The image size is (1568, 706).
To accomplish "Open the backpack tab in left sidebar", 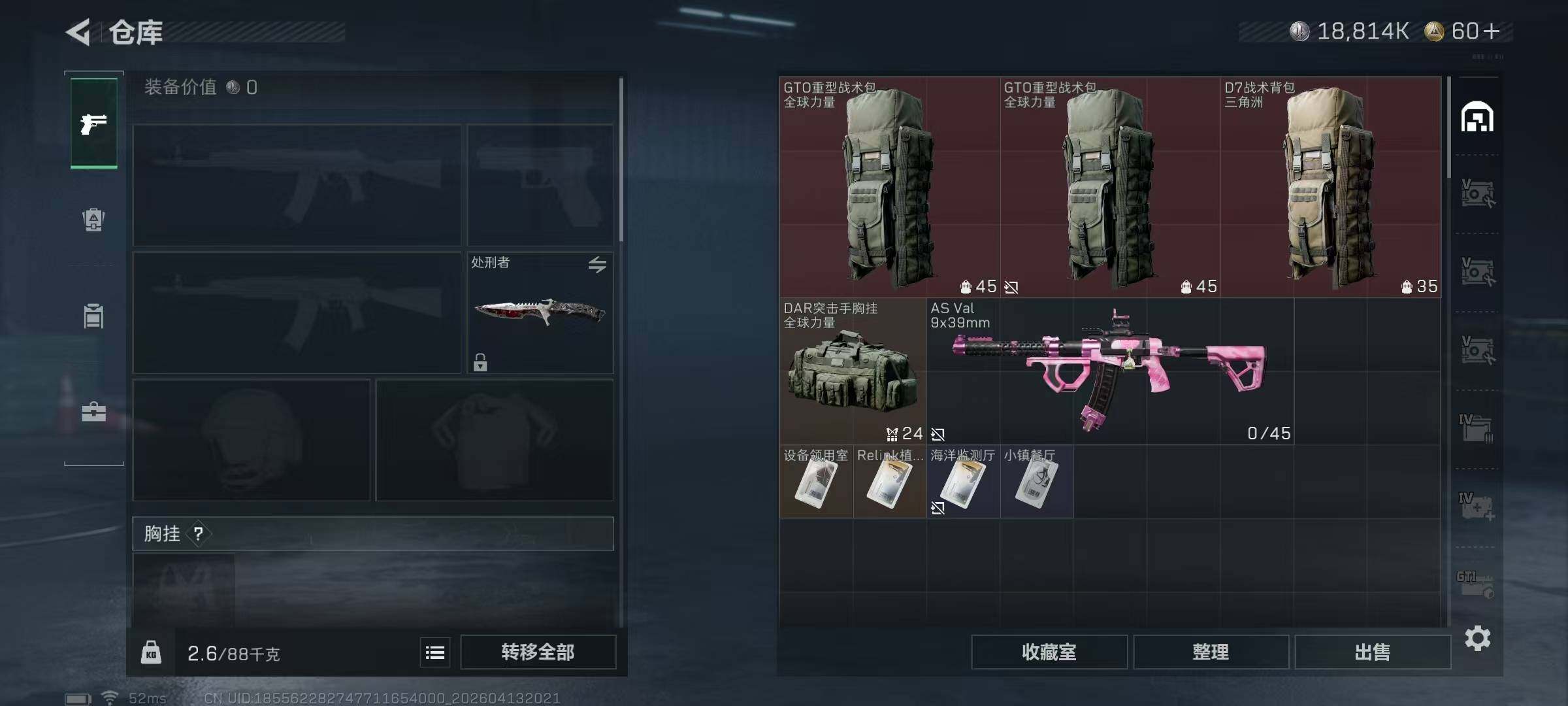I will 93,220.
